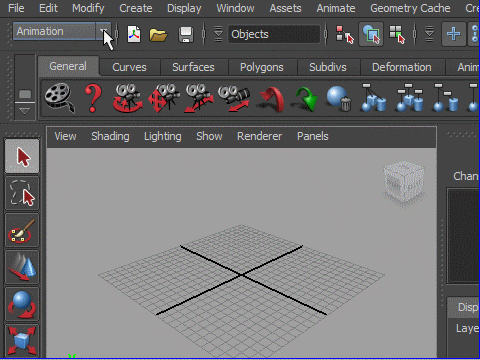This screenshot has width=480, height=360.
Task: Open the Edit menu
Action: click(x=48, y=8)
